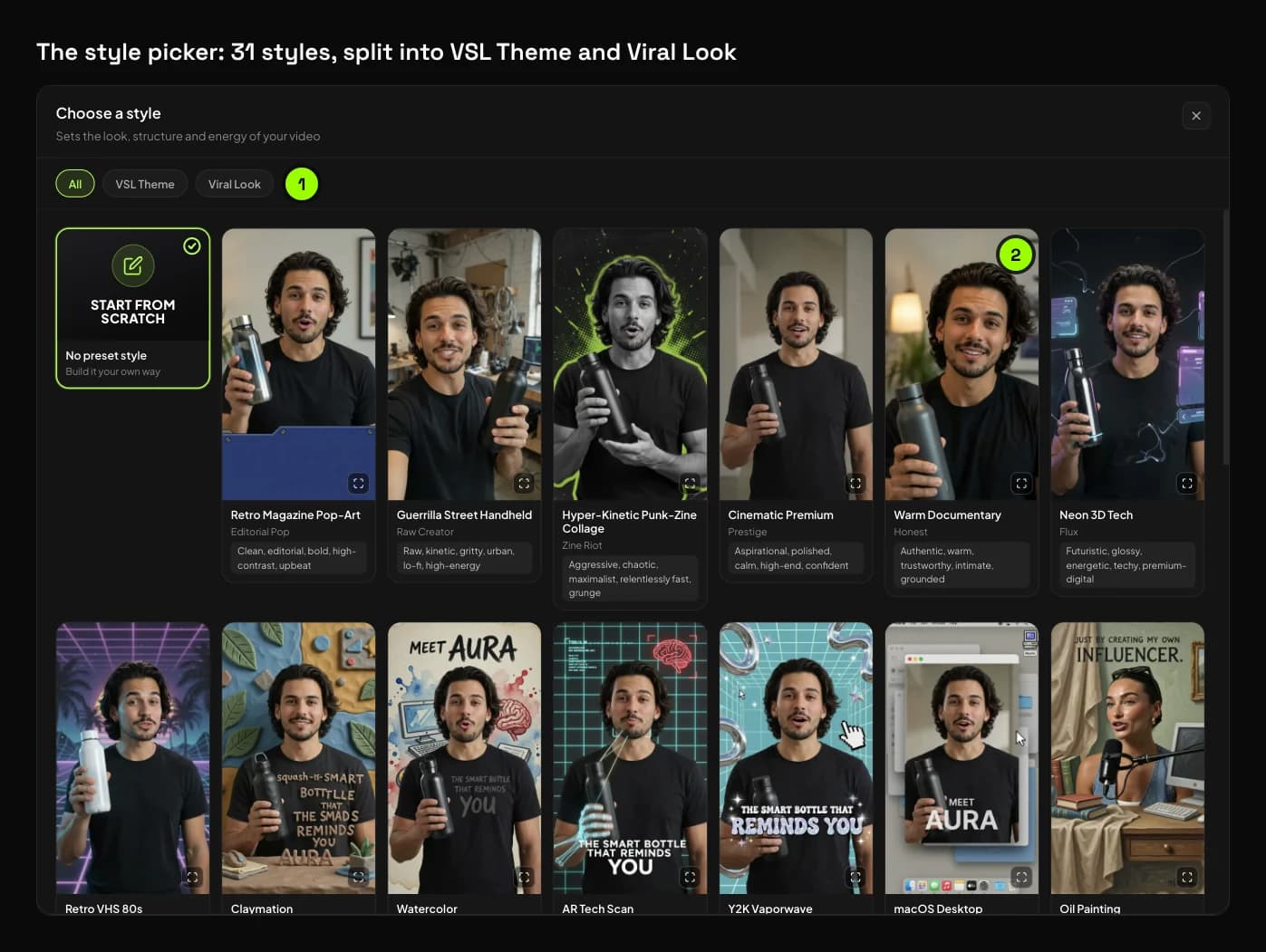Select the Guerrilla Street Handheld thumbnail
The width and height of the screenshot is (1266, 952).
coord(465,364)
